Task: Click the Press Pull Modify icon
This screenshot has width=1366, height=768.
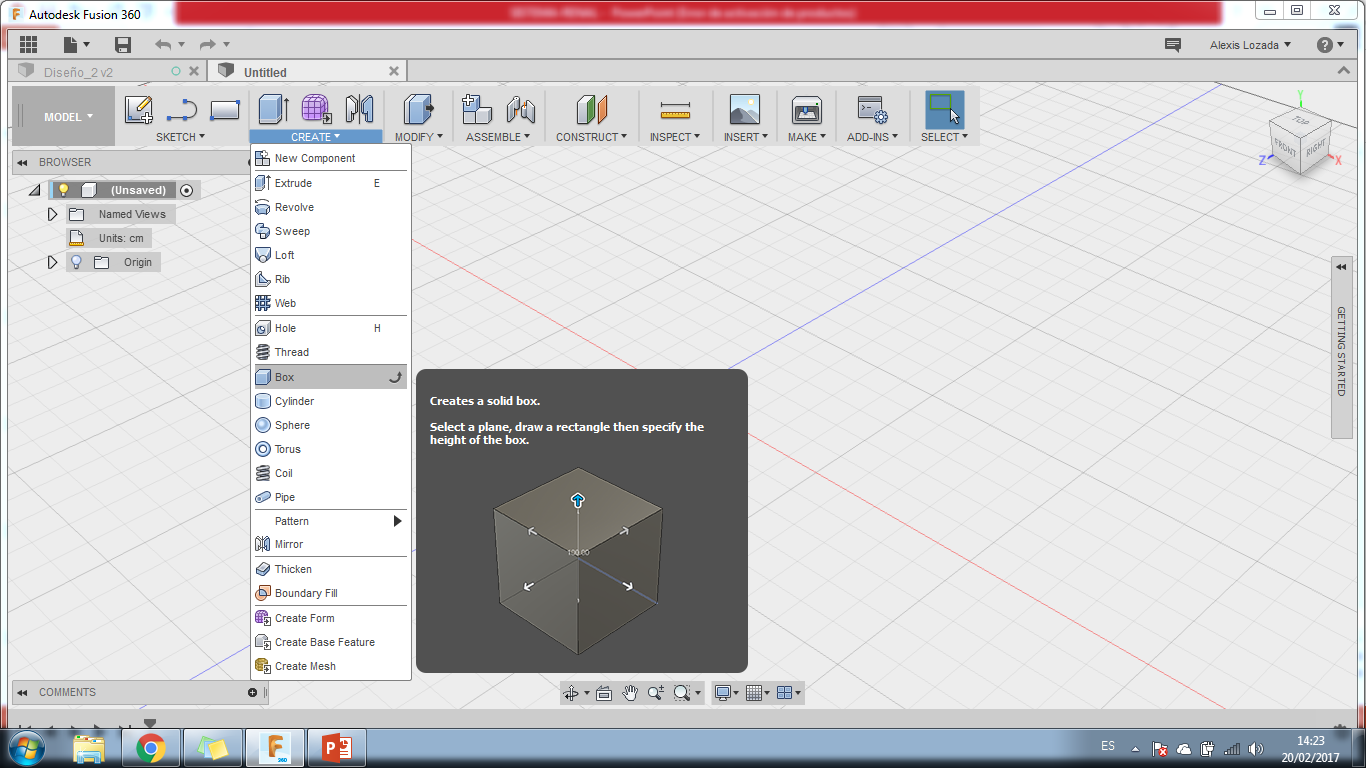Action: coord(418,109)
